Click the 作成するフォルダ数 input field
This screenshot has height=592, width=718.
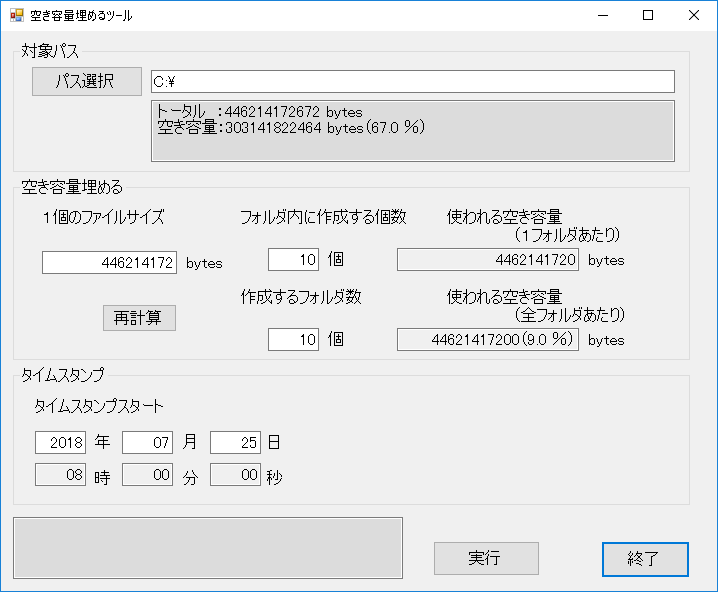[293, 339]
